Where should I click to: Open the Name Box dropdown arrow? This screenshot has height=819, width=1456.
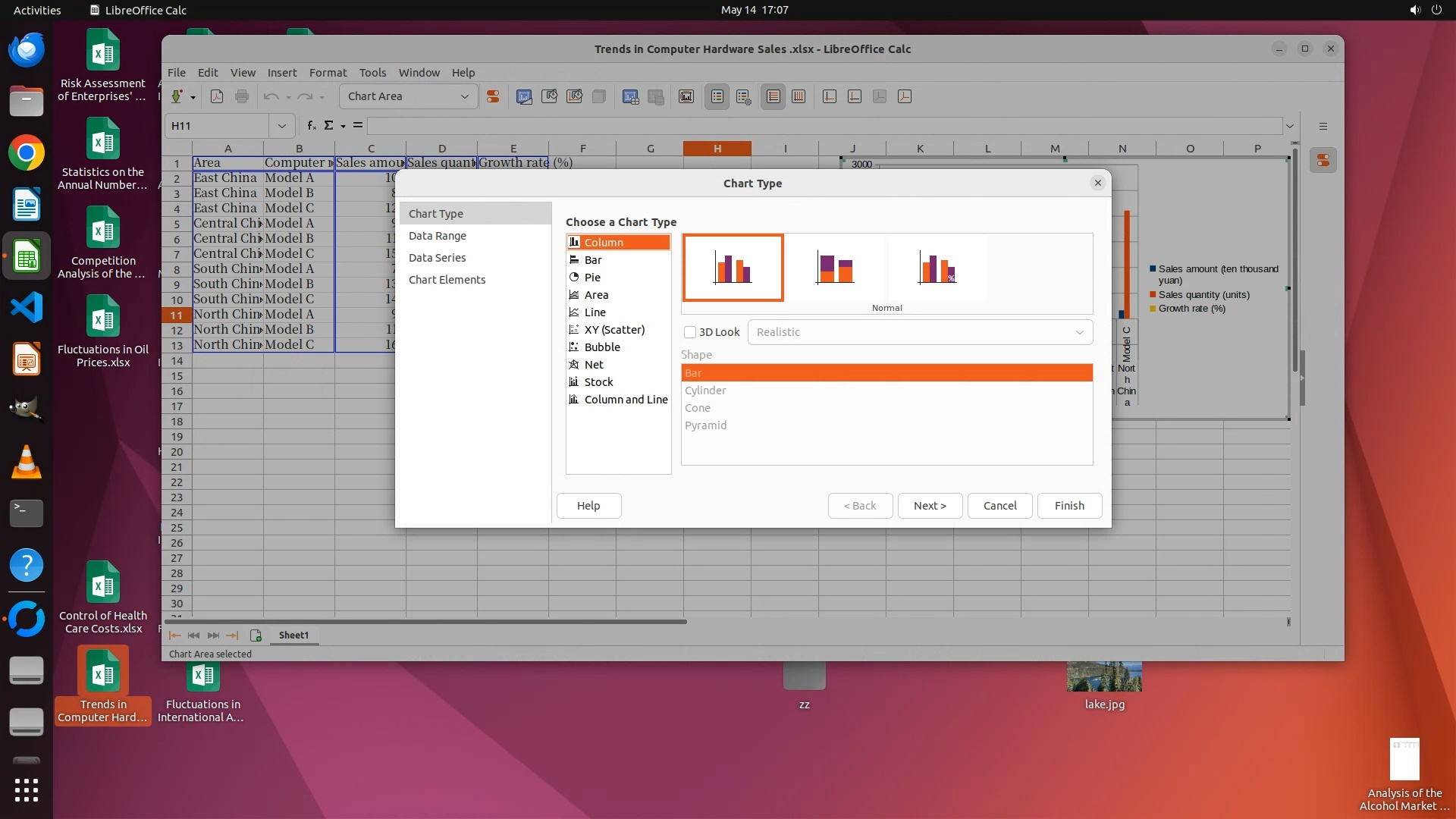(281, 126)
